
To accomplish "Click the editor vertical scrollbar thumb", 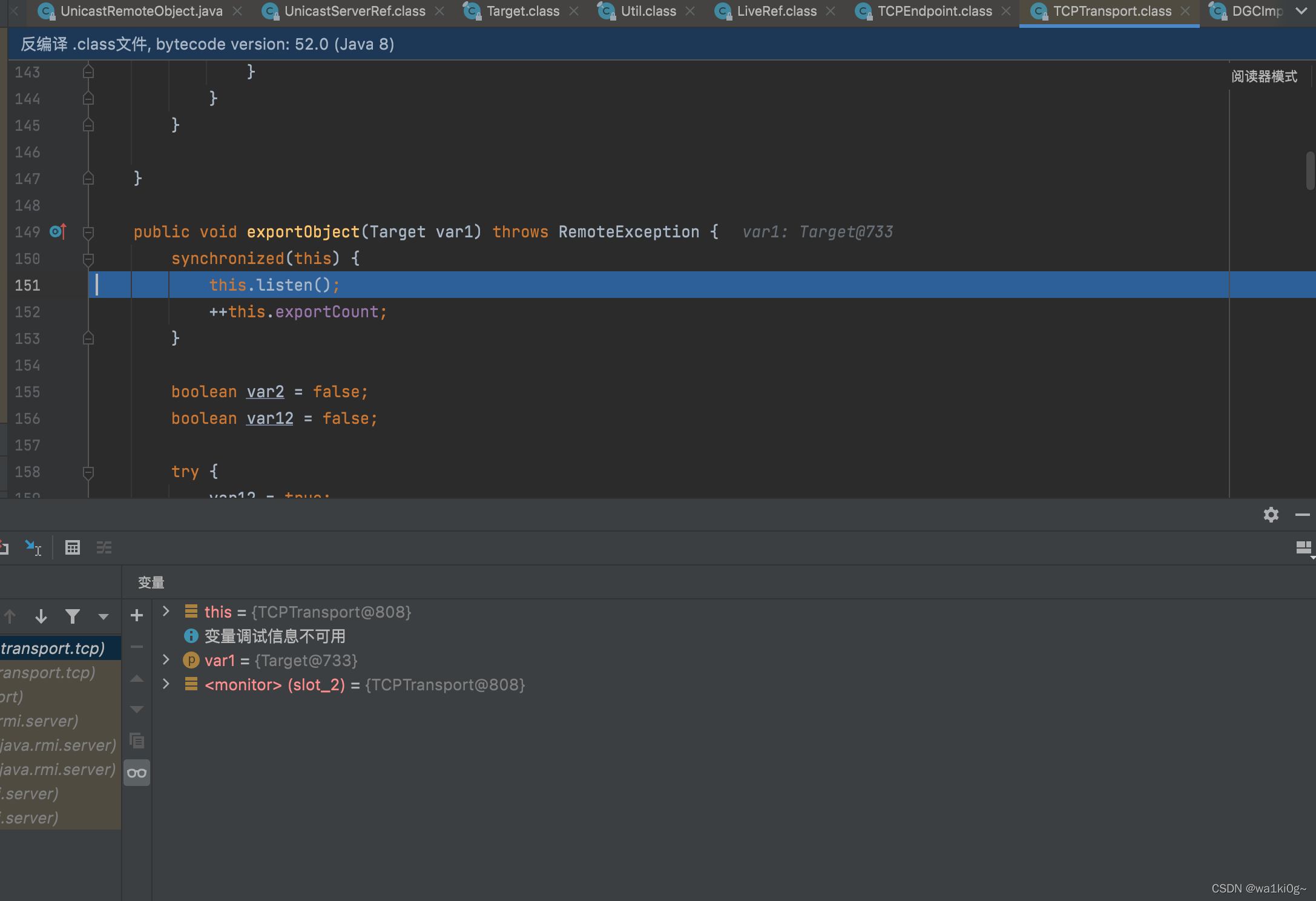I will point(1310,171).
